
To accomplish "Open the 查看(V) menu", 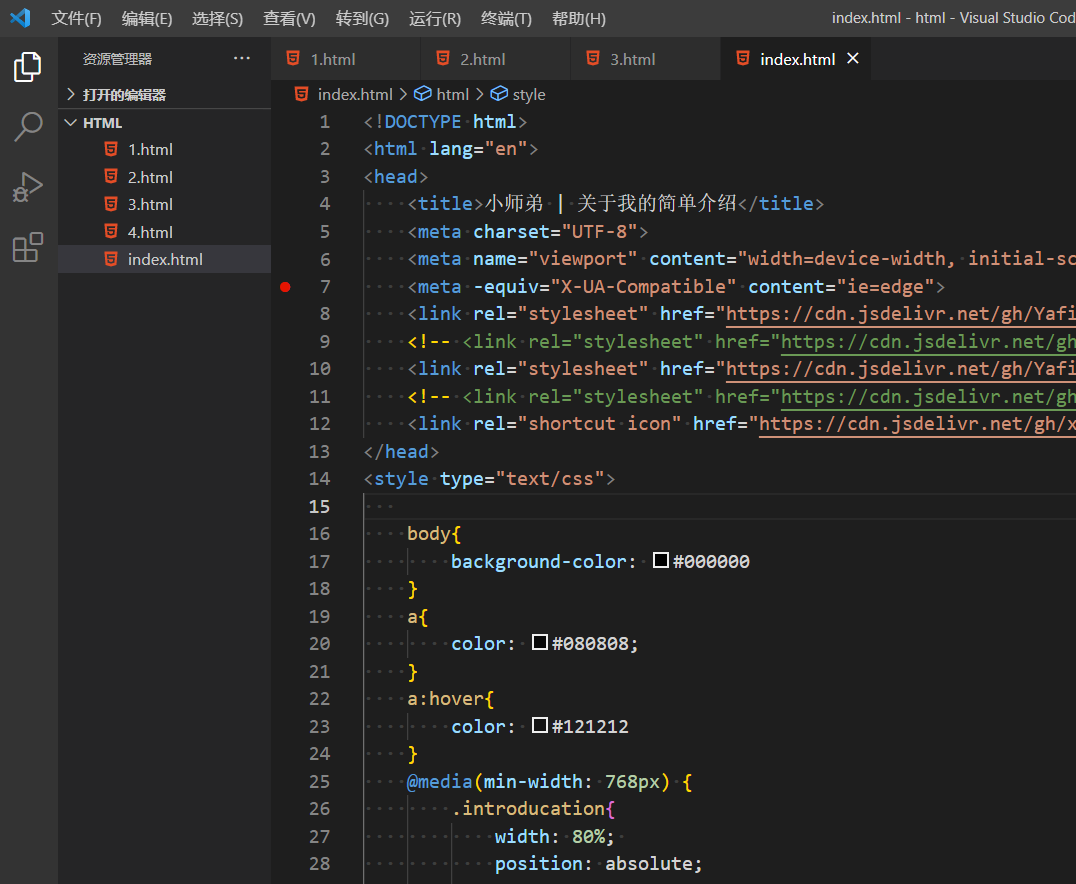I will 289,19.
